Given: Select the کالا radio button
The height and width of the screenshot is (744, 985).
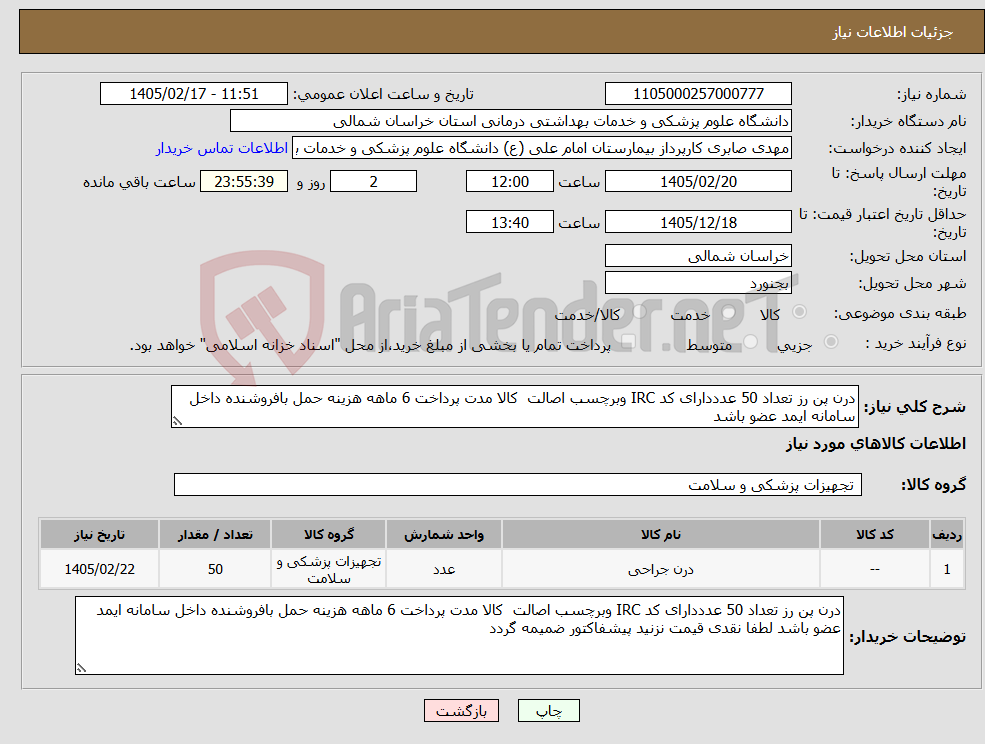Looking at the screenshot, I should [x=800, y=312].
